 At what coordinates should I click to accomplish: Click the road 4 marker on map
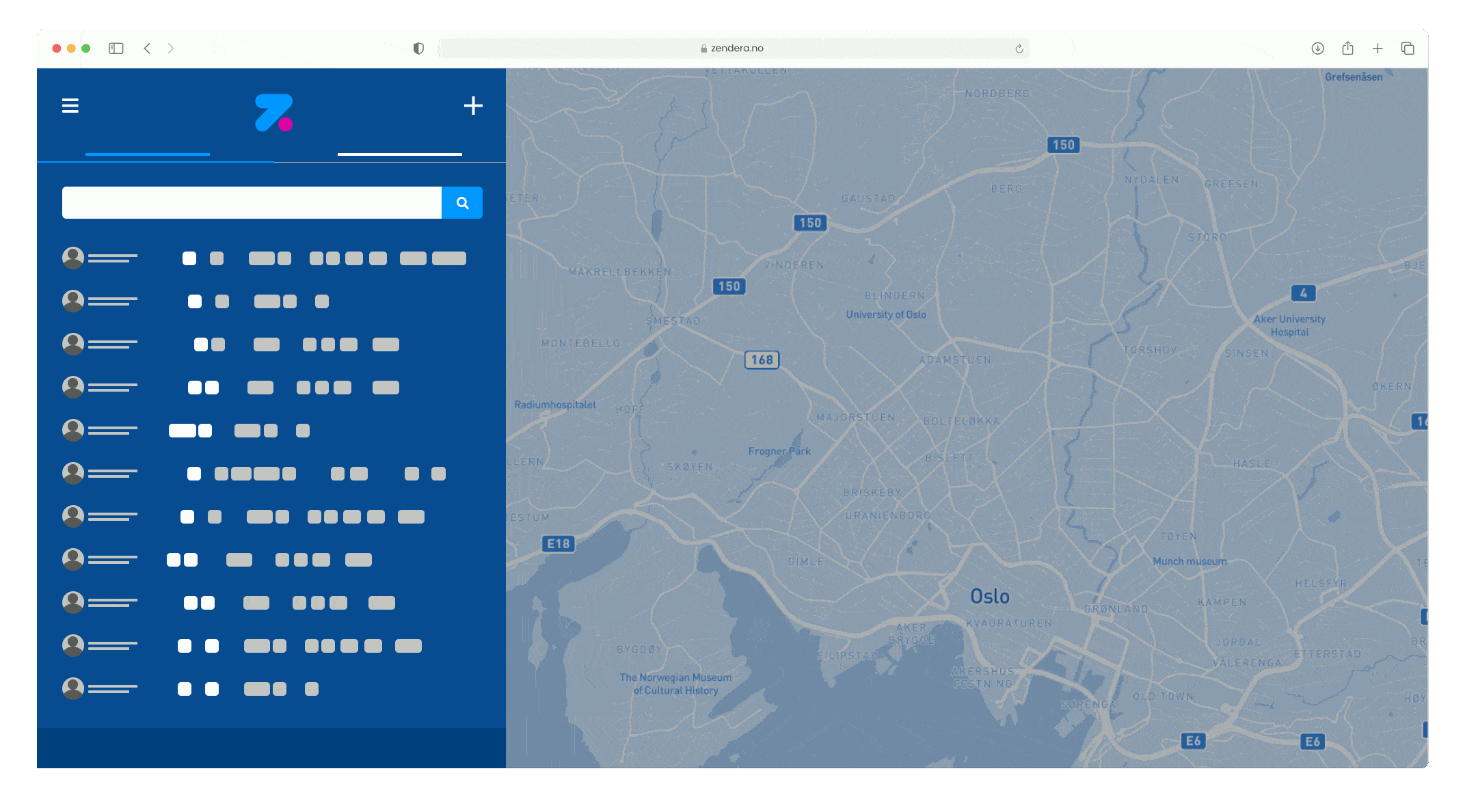[1304, 293]
